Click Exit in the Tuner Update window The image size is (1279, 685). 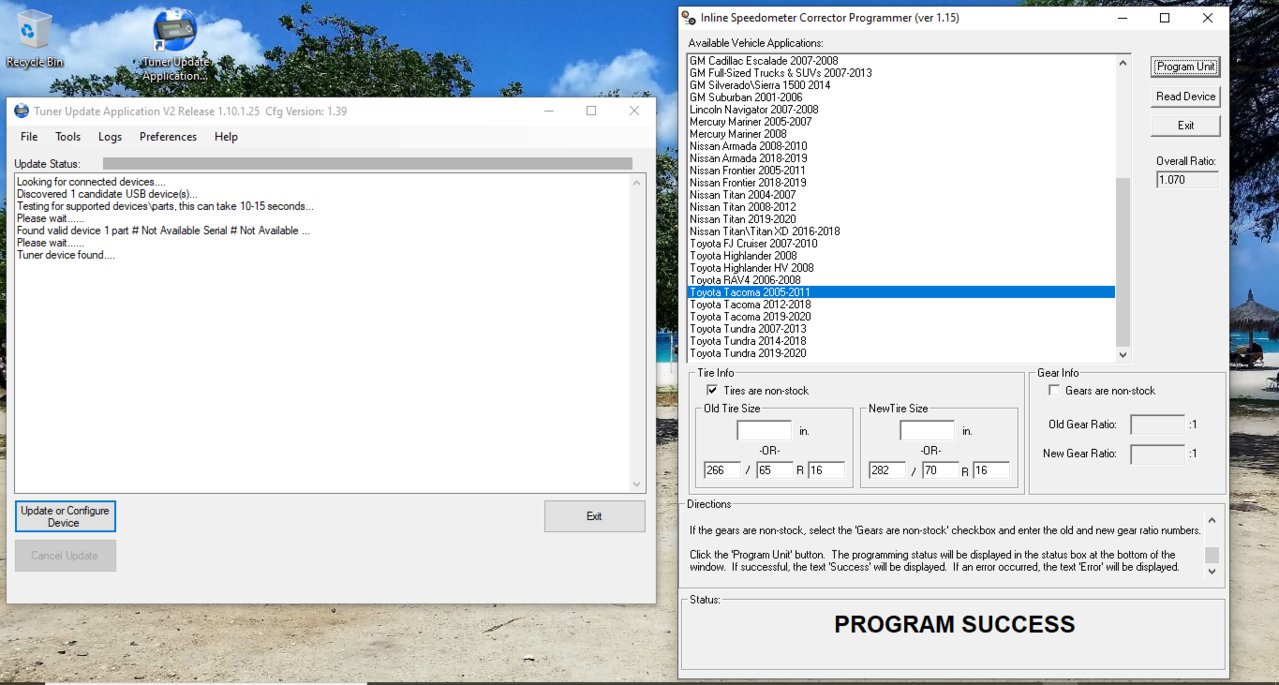coord(594,516)
